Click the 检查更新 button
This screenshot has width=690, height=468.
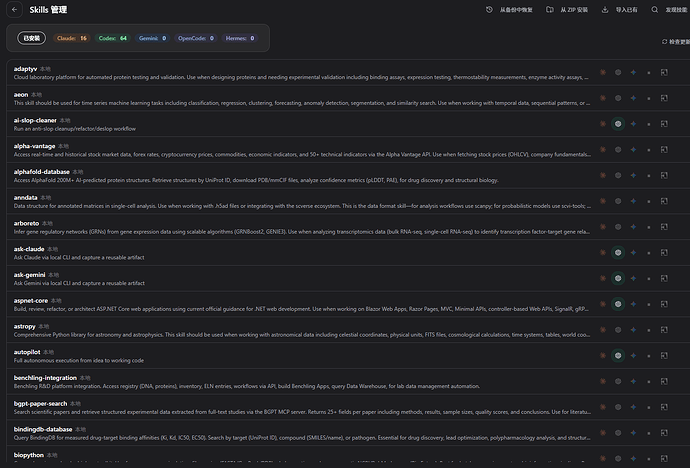tap(676, 42)
